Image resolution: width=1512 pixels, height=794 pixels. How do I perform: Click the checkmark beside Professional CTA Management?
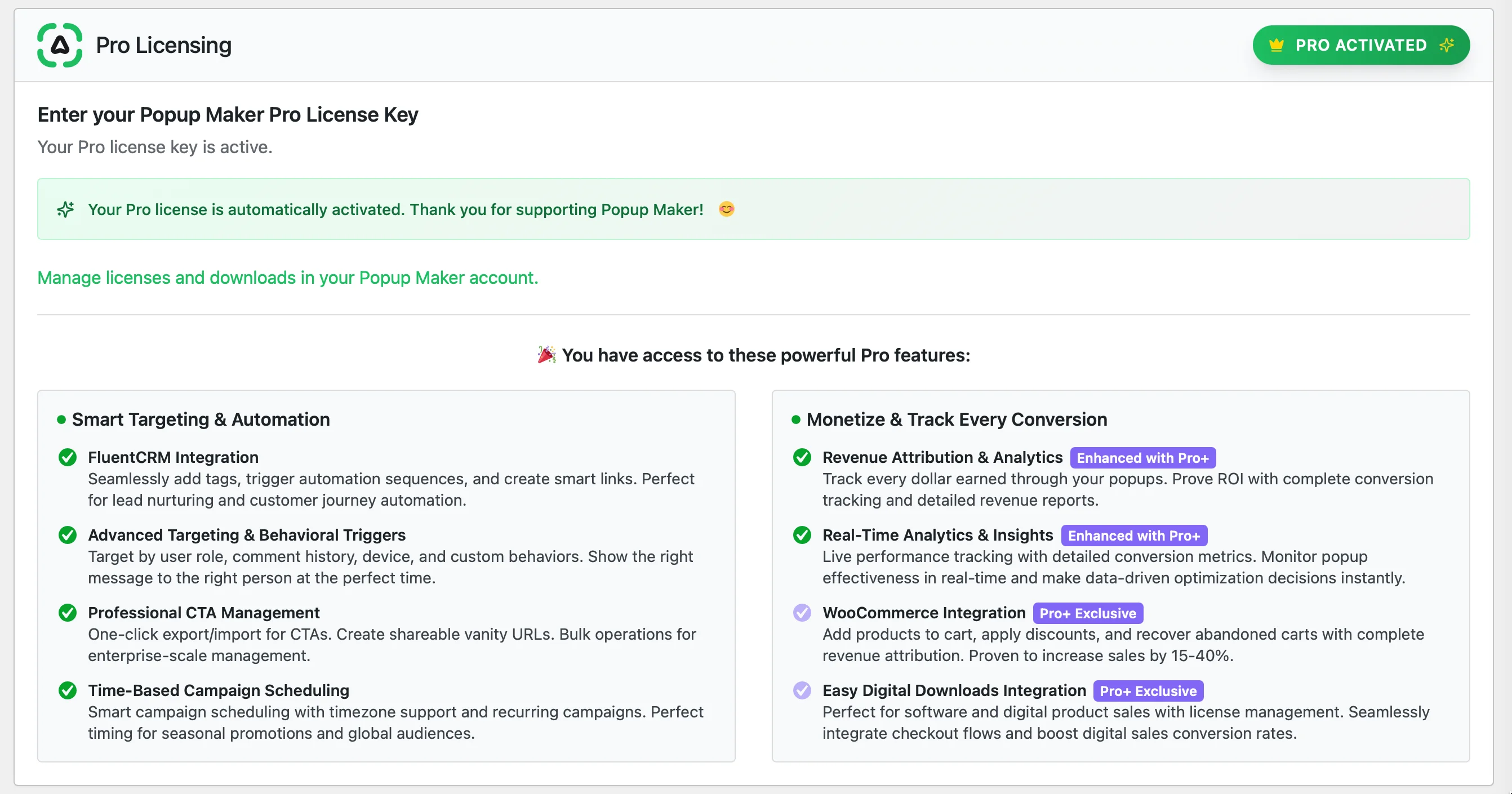click(68, 613)
